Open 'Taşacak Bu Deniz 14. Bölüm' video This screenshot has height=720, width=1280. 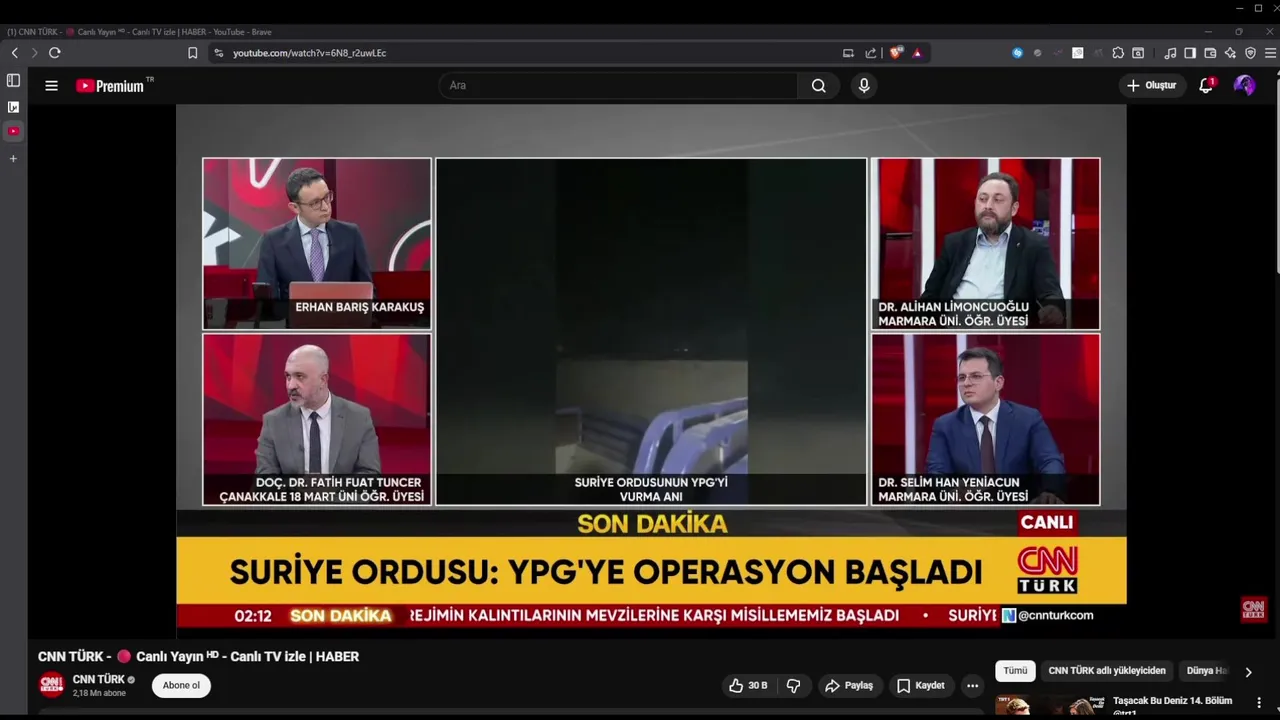coord(1172,701)
